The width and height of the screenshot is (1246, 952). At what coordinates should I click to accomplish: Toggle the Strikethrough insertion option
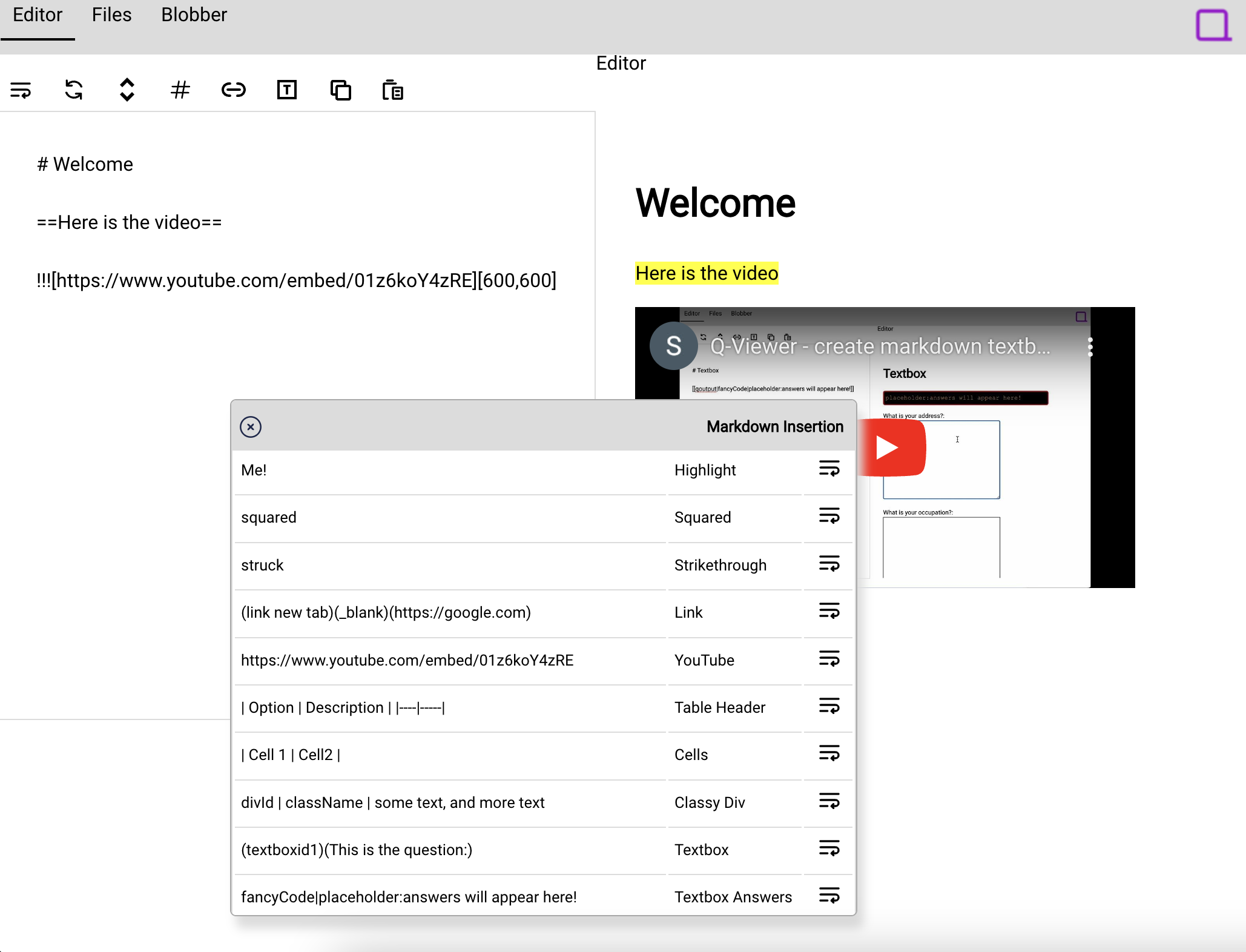pos(829,564)
